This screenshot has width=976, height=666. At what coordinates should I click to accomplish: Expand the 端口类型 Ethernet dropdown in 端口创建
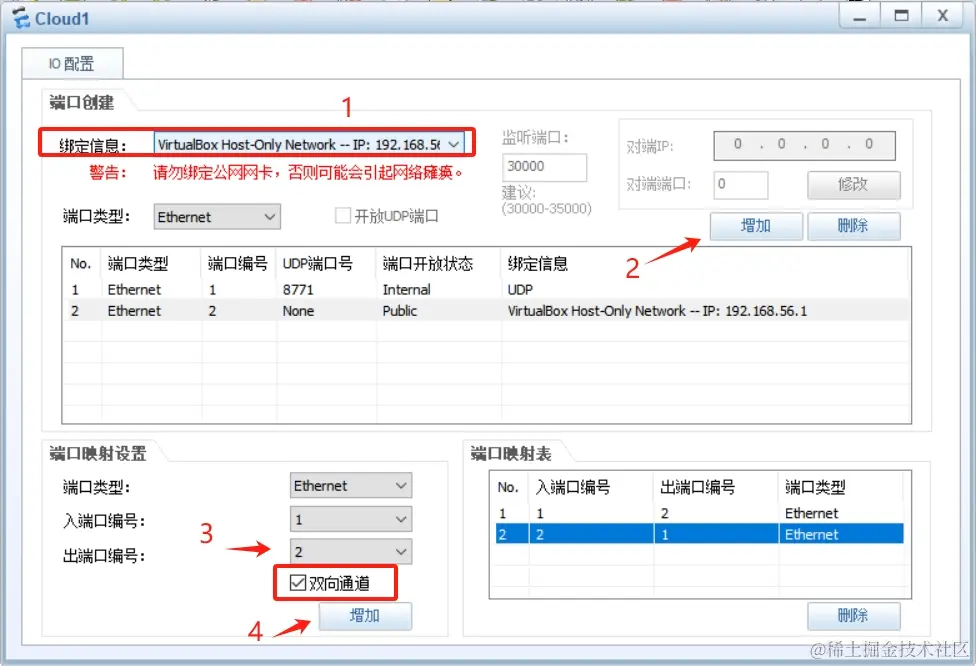217,217
